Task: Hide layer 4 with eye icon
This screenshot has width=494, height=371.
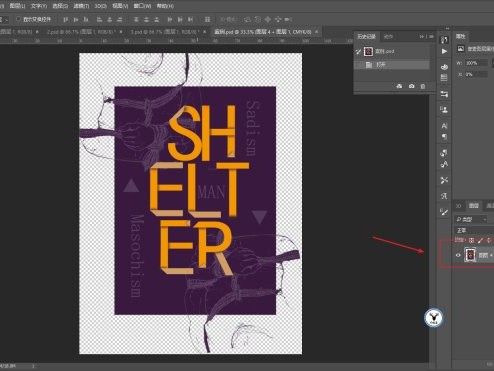Action: 458,255
